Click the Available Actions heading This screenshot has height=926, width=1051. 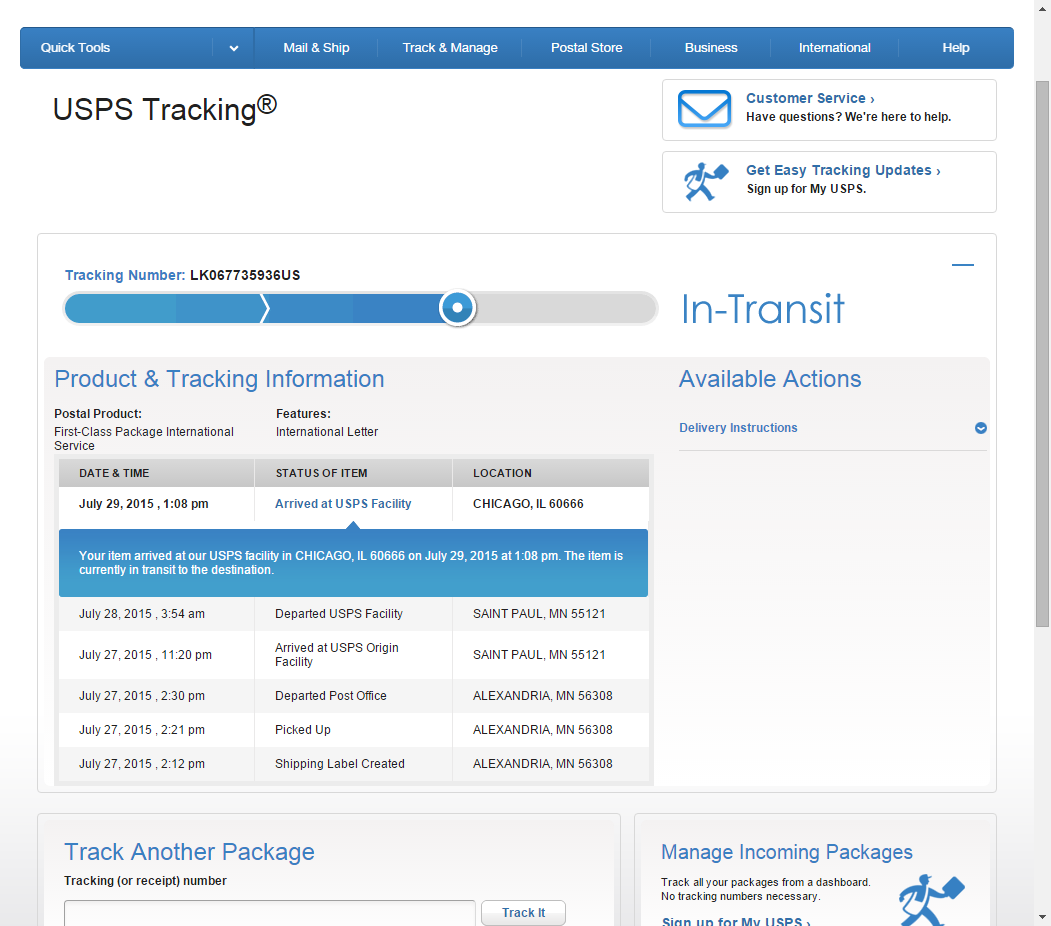pos(769,379)
